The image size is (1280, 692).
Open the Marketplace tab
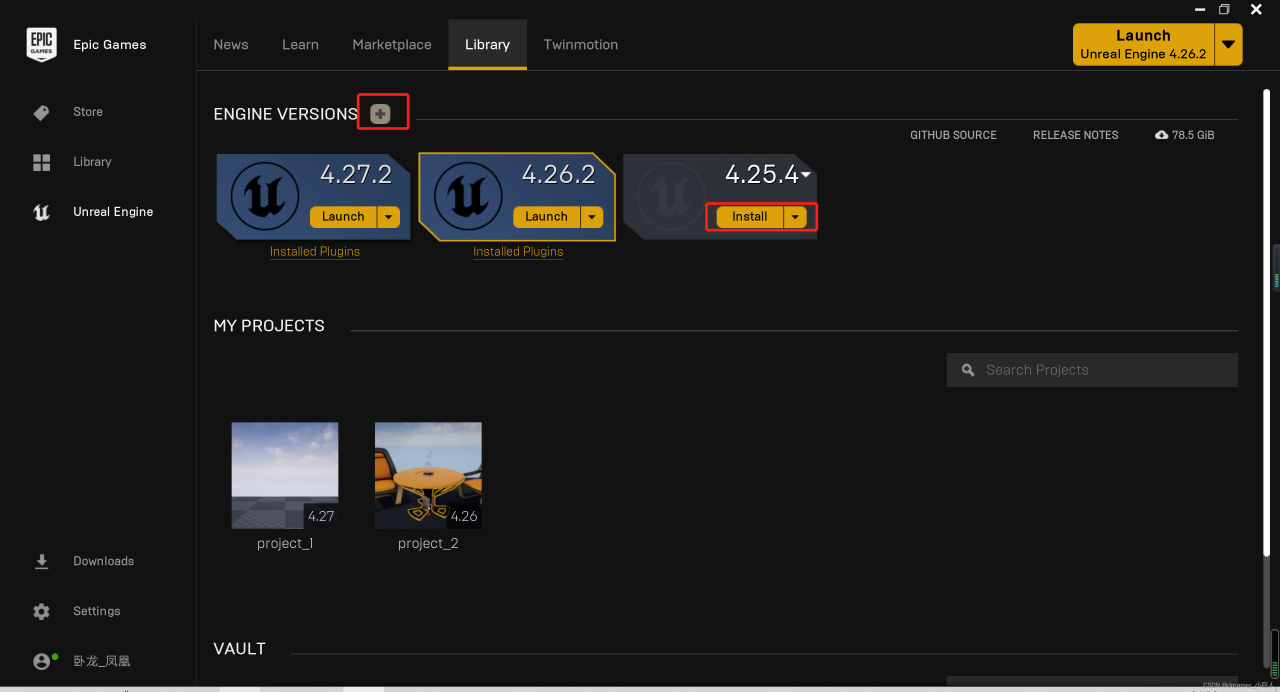[392, 45]
